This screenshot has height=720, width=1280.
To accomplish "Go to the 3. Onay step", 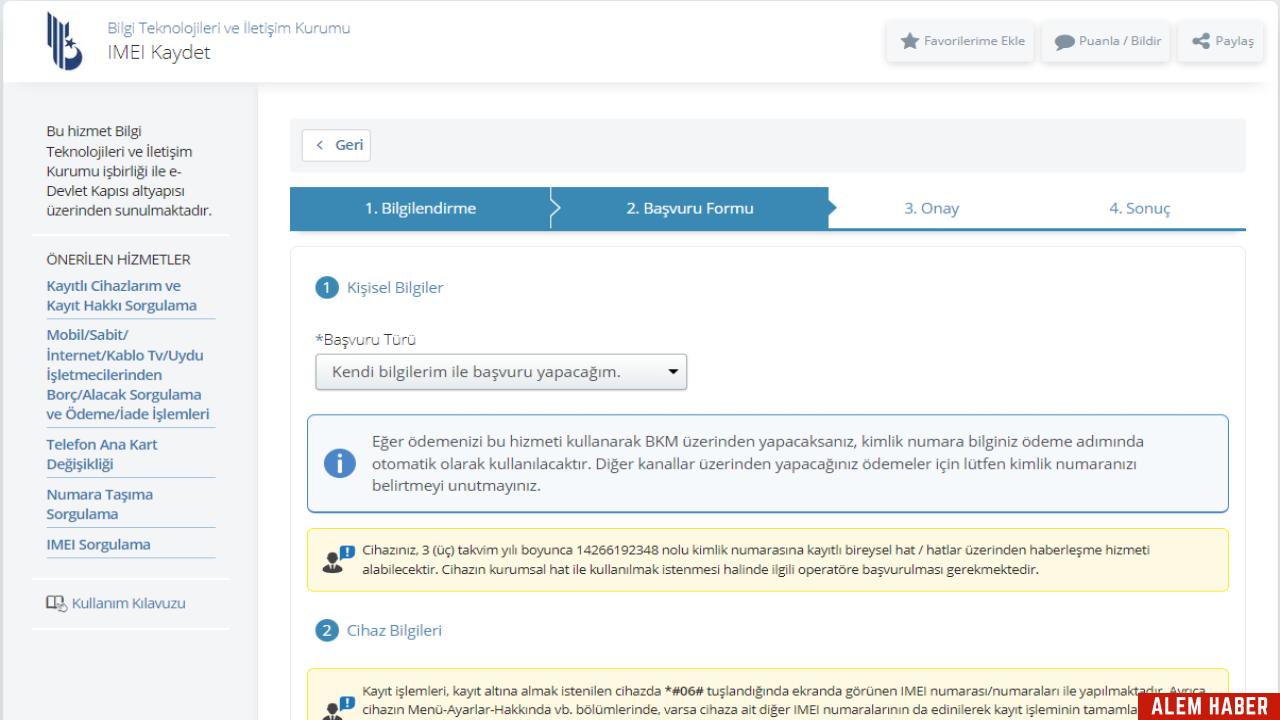I will pos(931,209).
